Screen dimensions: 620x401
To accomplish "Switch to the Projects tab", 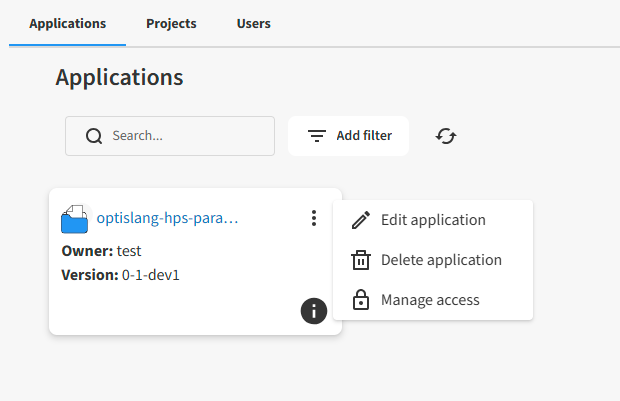I will [x=171, y=24].
